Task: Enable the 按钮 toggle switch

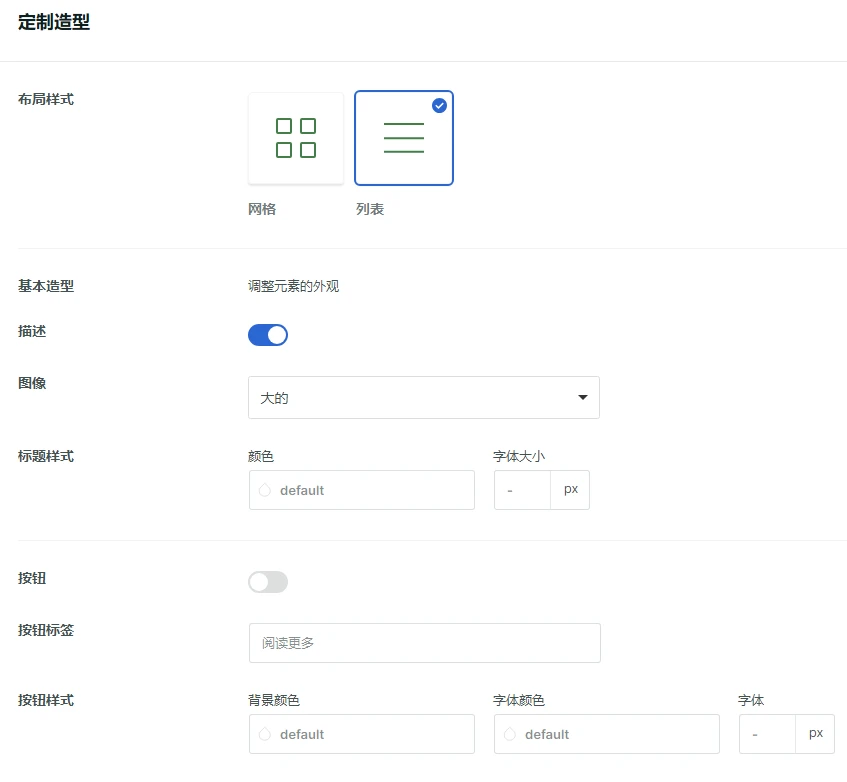Action: click(267, 581)
